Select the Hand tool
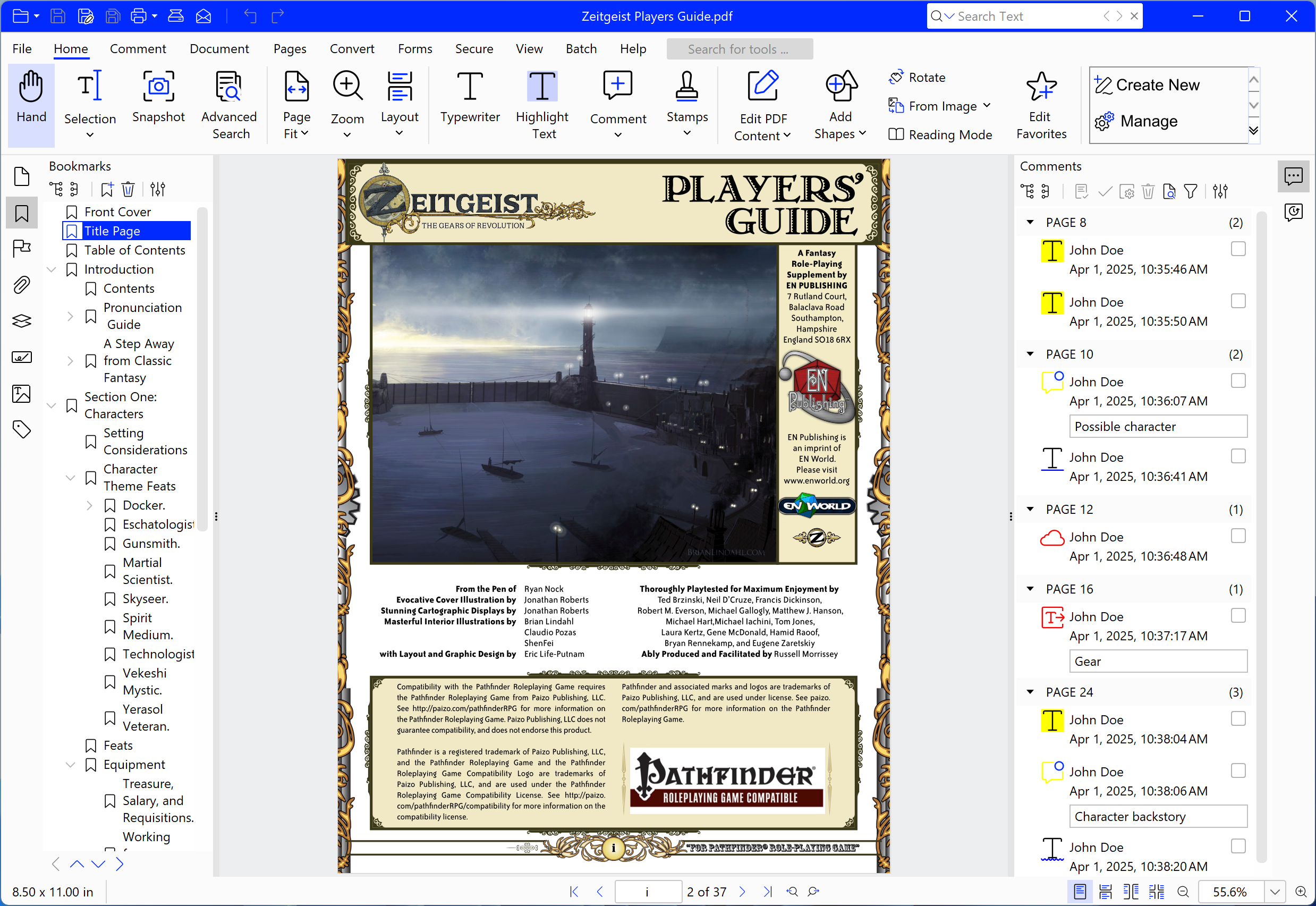1316x906 pixels. point(31,103)
